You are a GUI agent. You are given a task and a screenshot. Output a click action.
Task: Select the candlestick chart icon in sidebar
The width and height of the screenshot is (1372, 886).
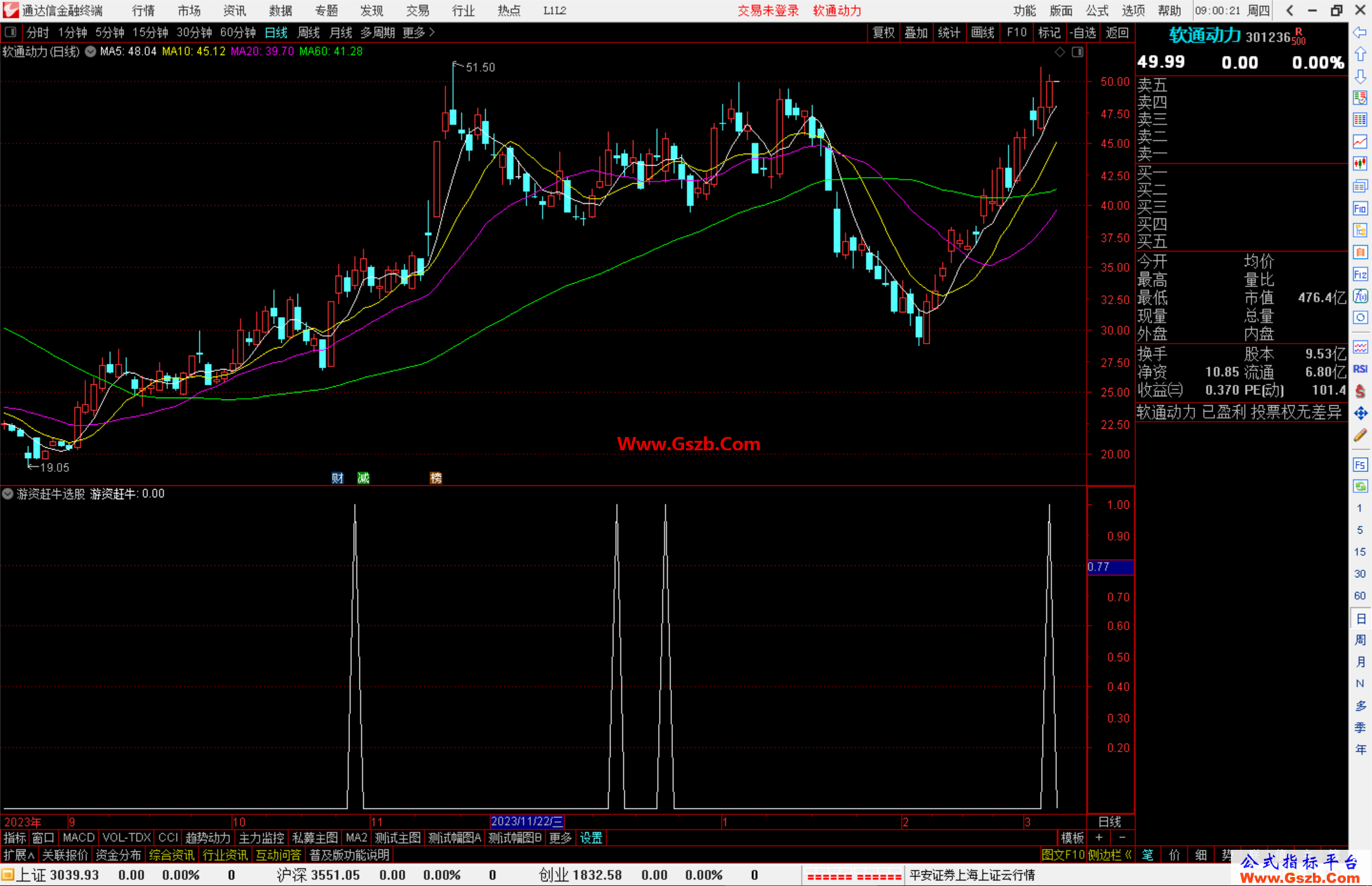pyautogui.click(x=1360, y=164)
